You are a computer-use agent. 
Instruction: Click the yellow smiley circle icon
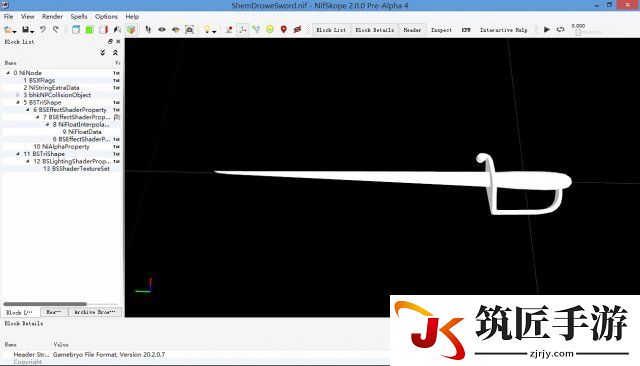[270, 29]
